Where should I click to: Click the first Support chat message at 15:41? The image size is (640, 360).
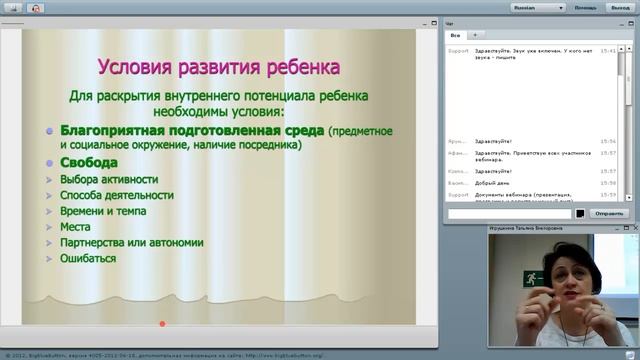tap(533, 54)
